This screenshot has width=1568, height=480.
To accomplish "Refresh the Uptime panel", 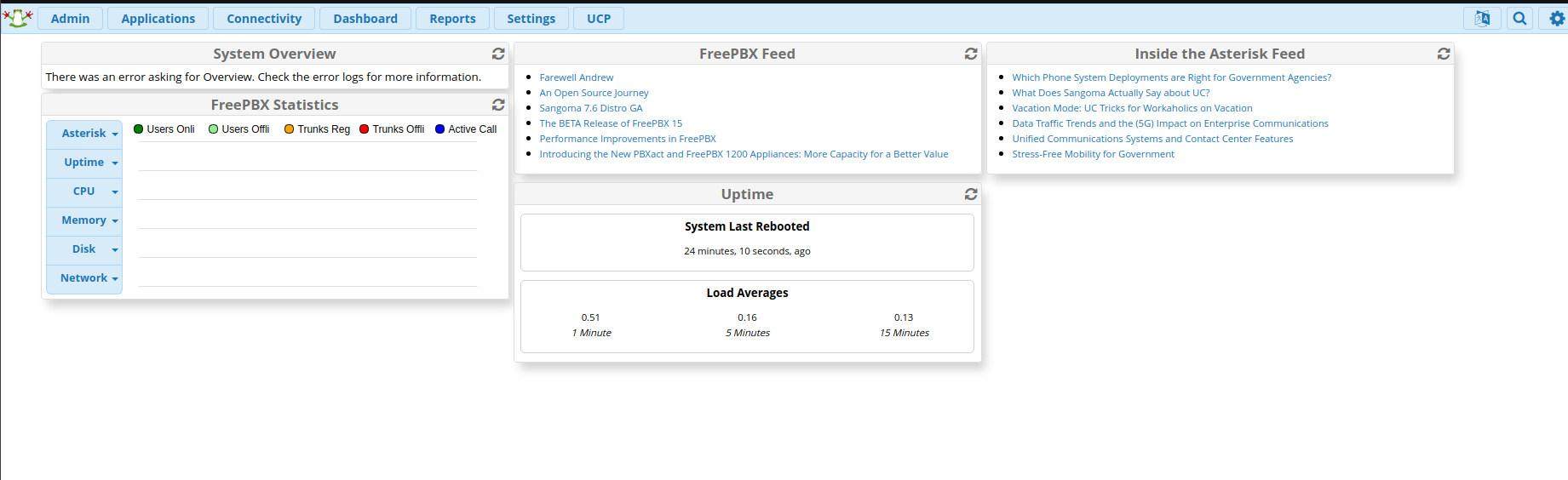I will point(971,194).
